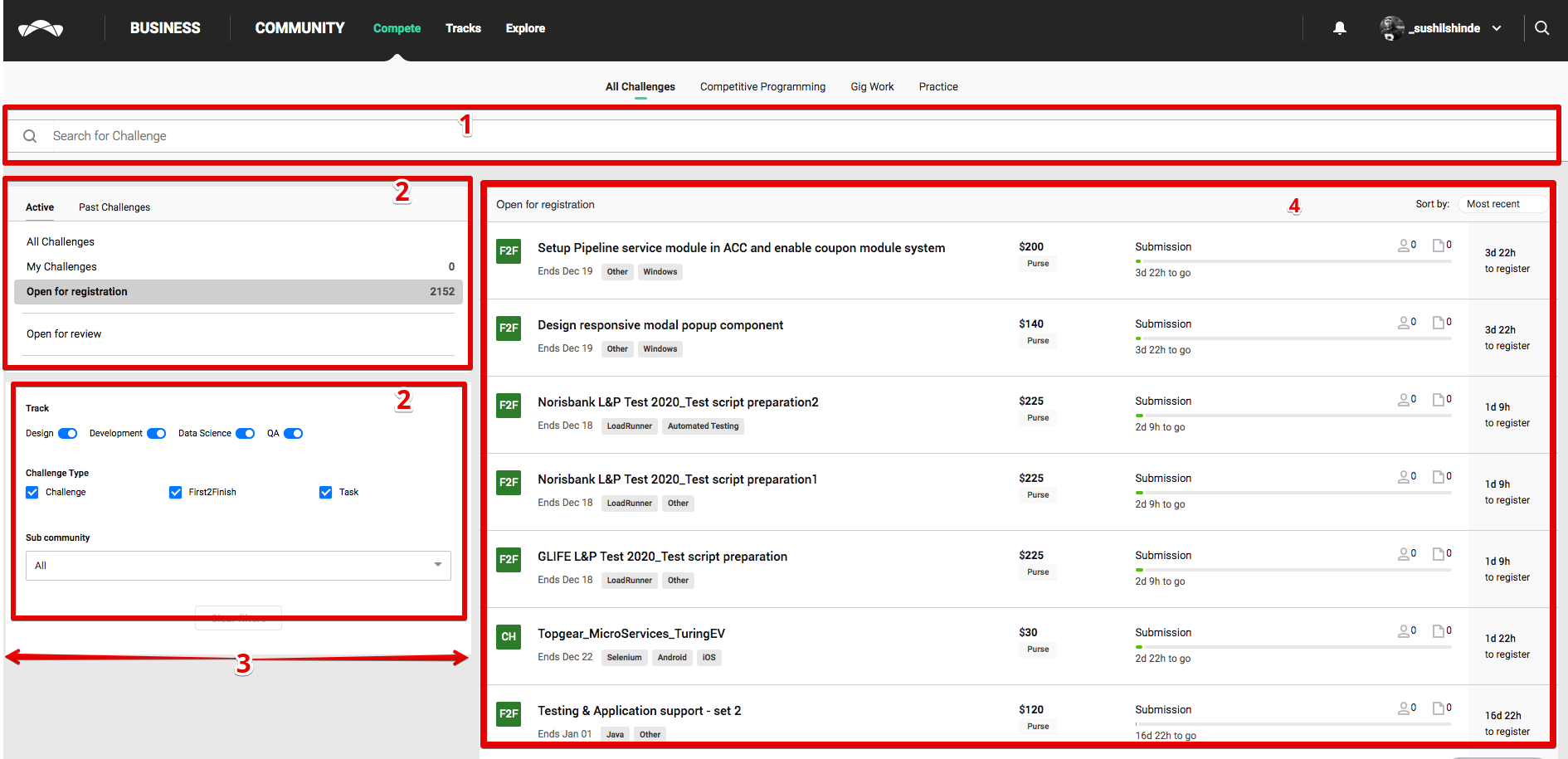Open the Practice tab
The width and height of the screenshot is (1568, 759).
point(938,87)
